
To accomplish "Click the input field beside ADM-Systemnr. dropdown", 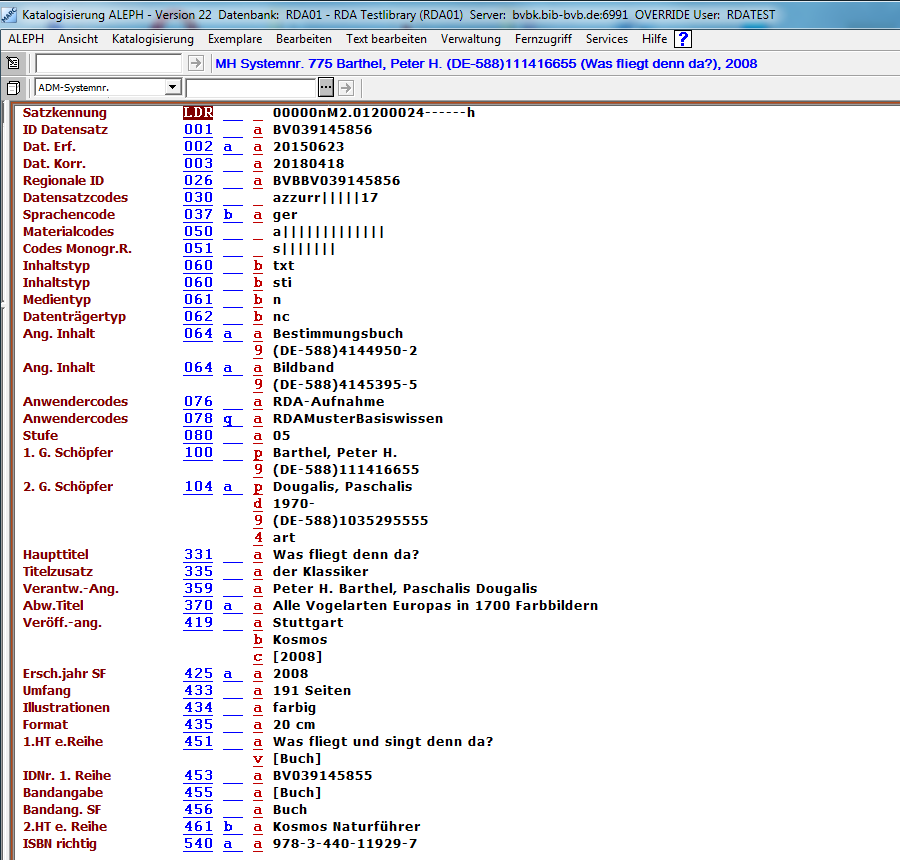I will 250,87.
